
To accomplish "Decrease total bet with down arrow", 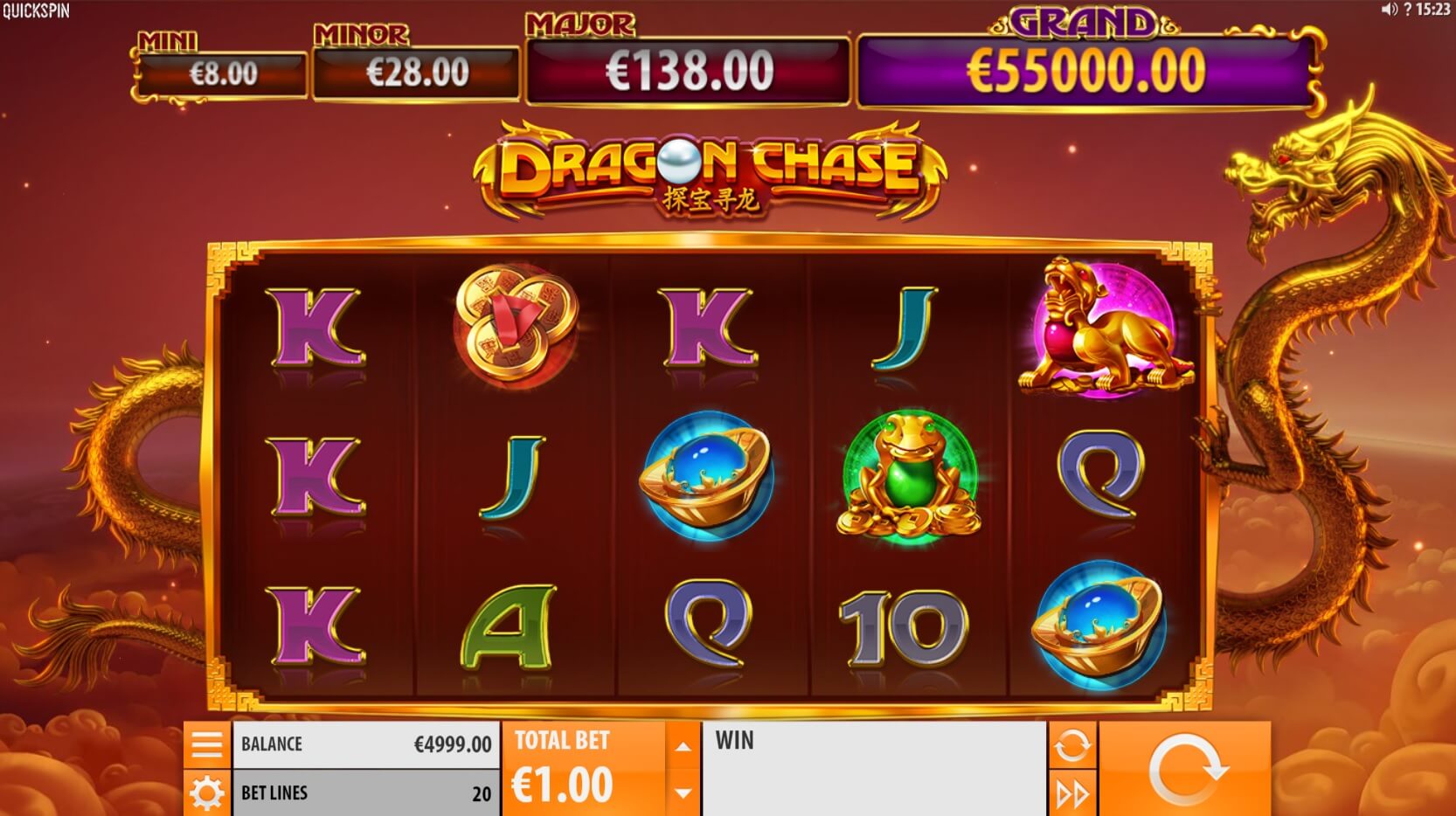I will pos(683,793).
